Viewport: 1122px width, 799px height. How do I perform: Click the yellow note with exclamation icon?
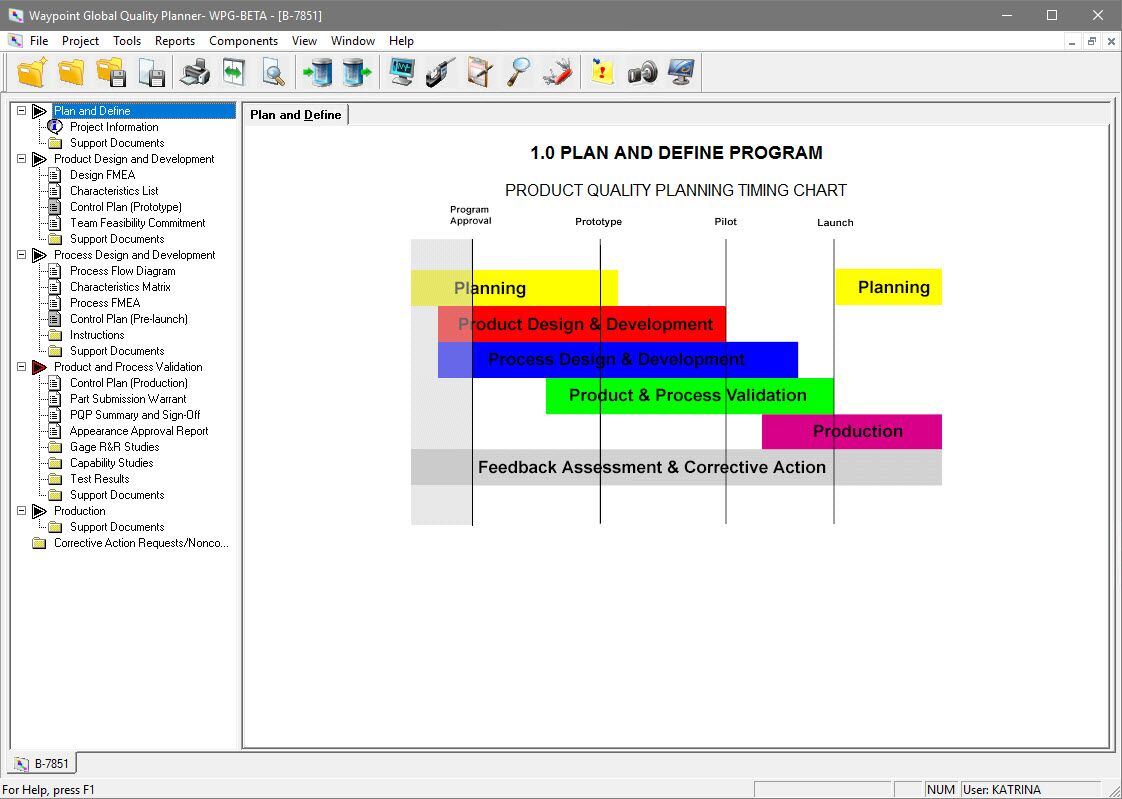coord(601,72)
